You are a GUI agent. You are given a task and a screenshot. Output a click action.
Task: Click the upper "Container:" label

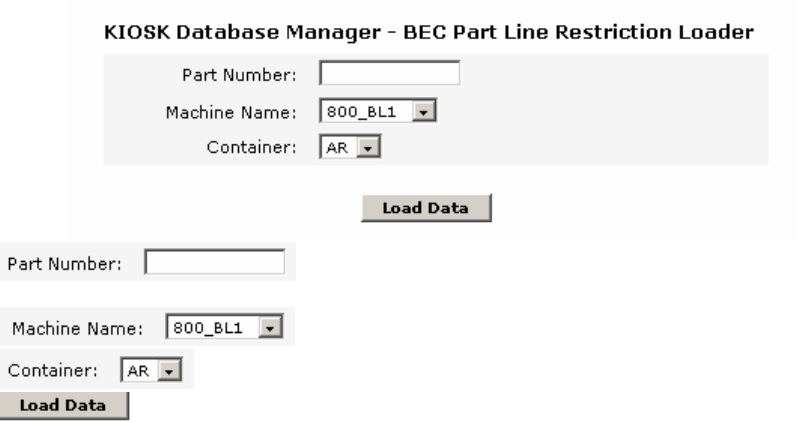(259, 148)
